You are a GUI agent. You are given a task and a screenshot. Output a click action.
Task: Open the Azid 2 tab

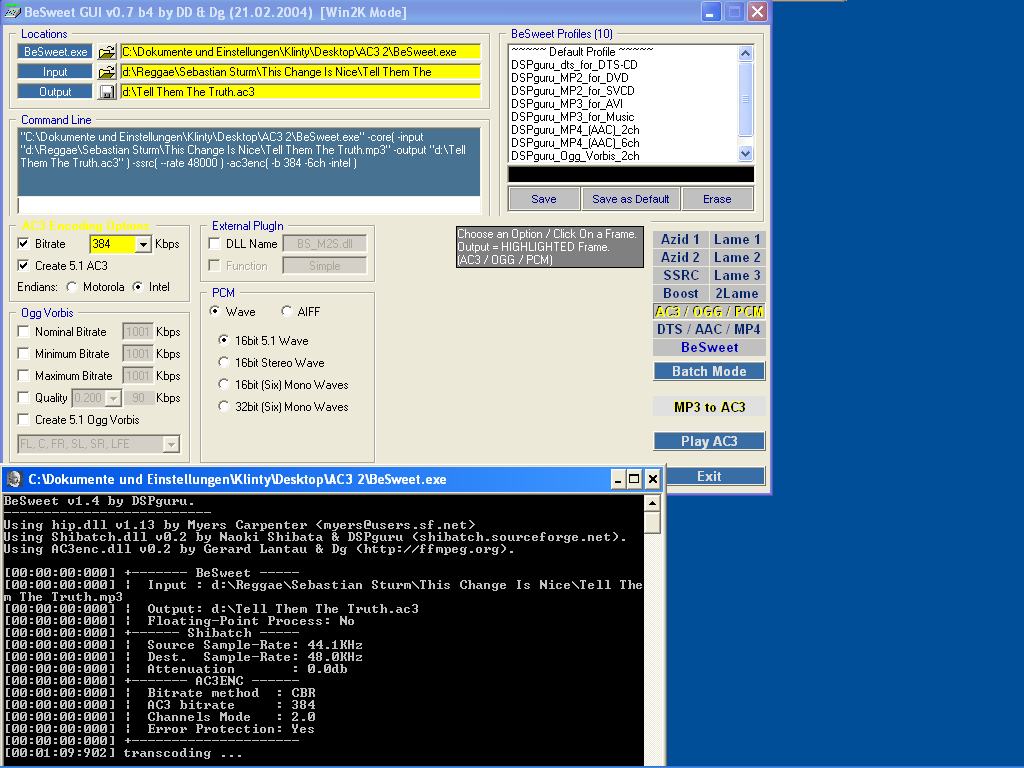coord(680,257)
